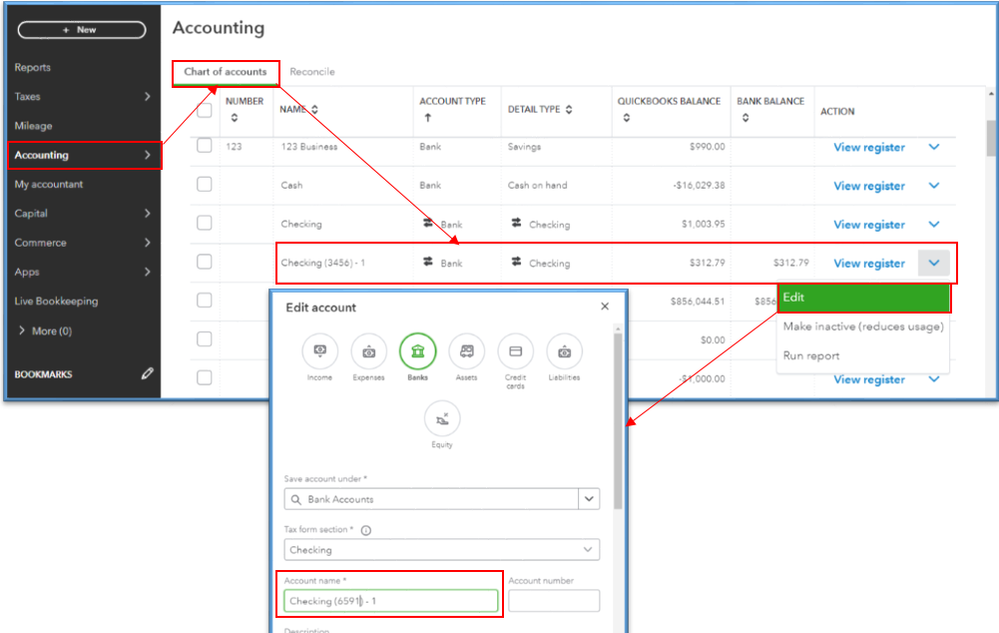Open My accountant in the sidebar

[x=48, y=184]
